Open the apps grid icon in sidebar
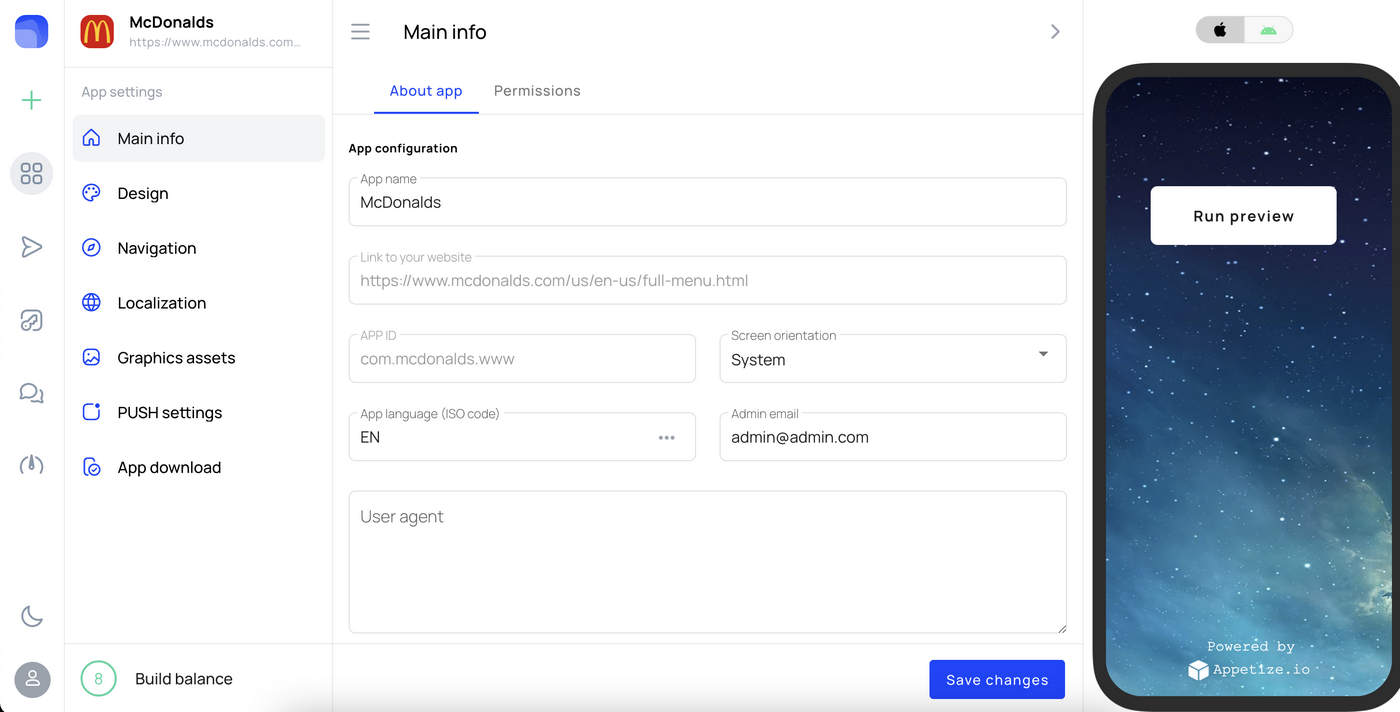Viewport: 1400px width, 712px height. (32, 174)
